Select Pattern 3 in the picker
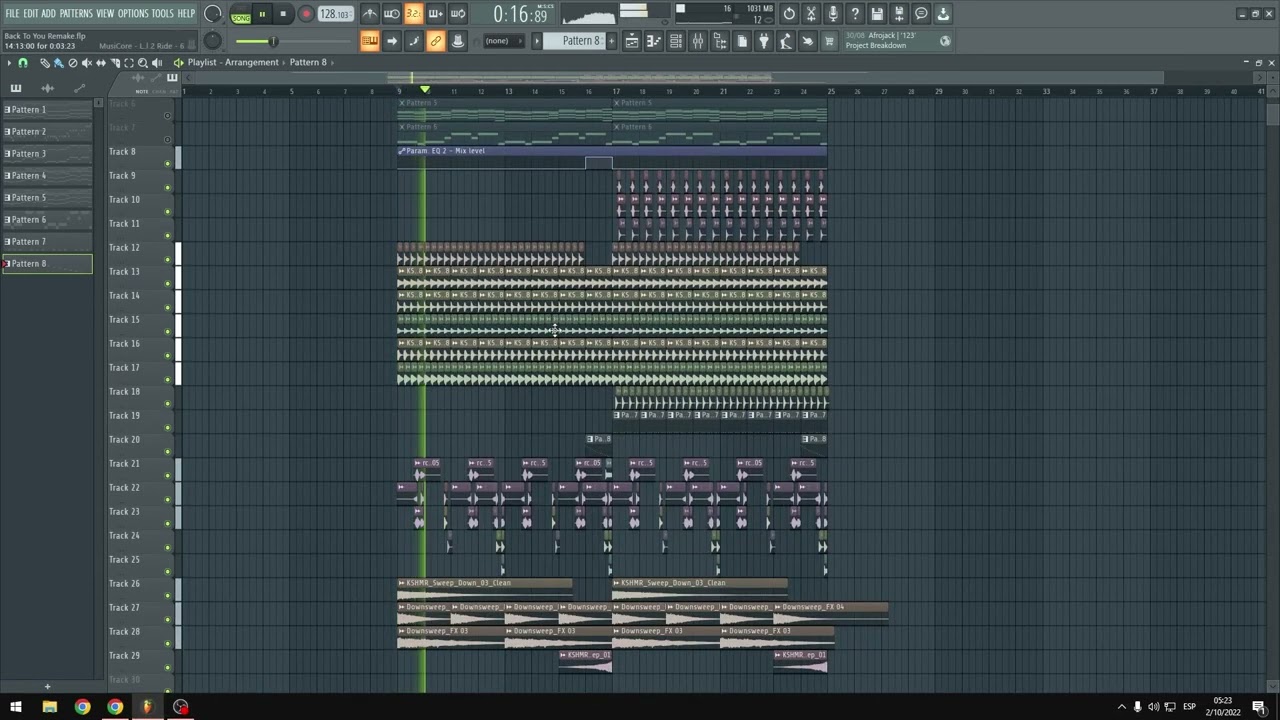This screenshot has height=720, width=1280. [47, 153]
